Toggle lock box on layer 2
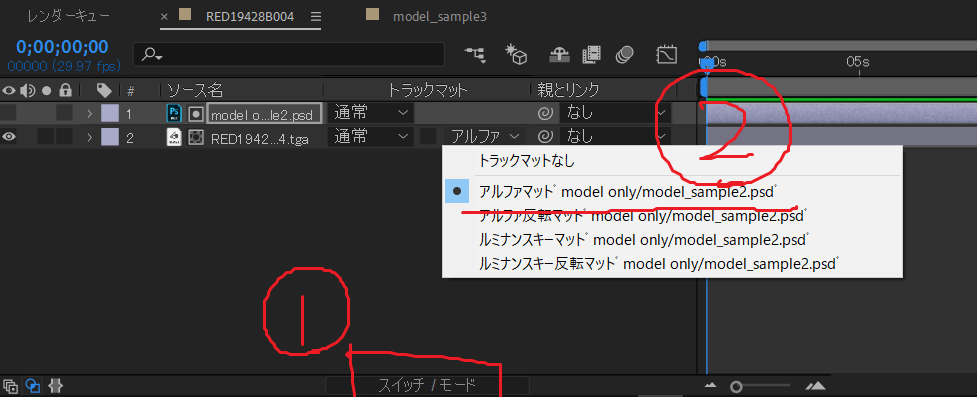The image size is (977, 397). coord(65,136)
